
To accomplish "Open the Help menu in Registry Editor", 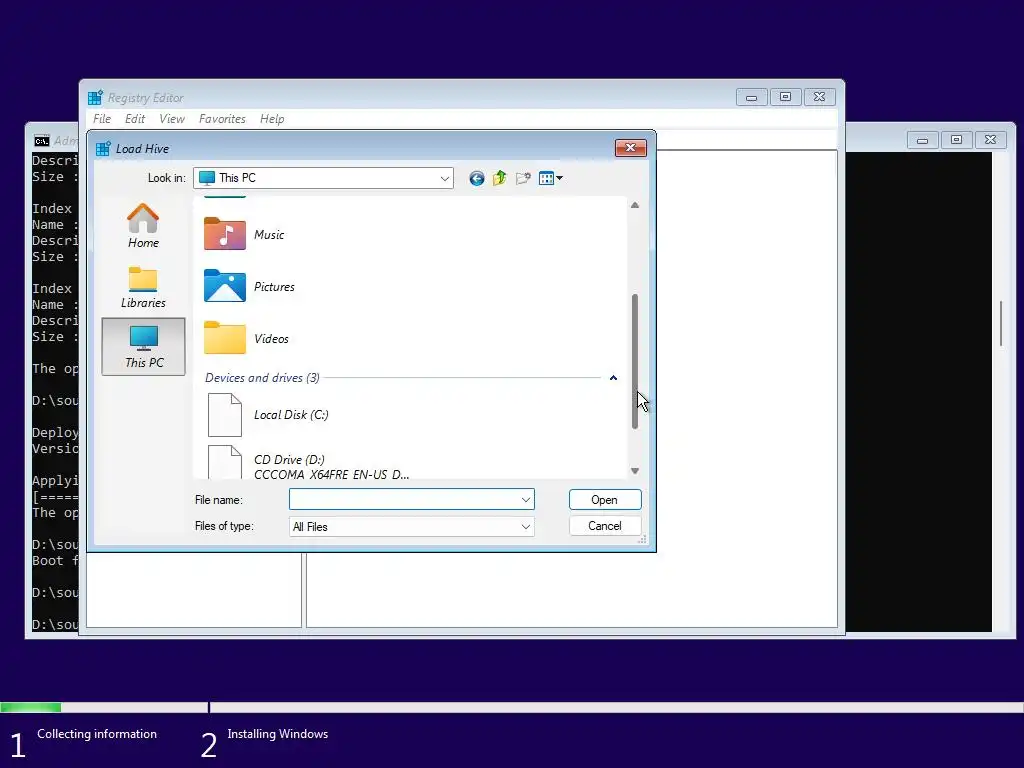I will [x=272, y=119].
